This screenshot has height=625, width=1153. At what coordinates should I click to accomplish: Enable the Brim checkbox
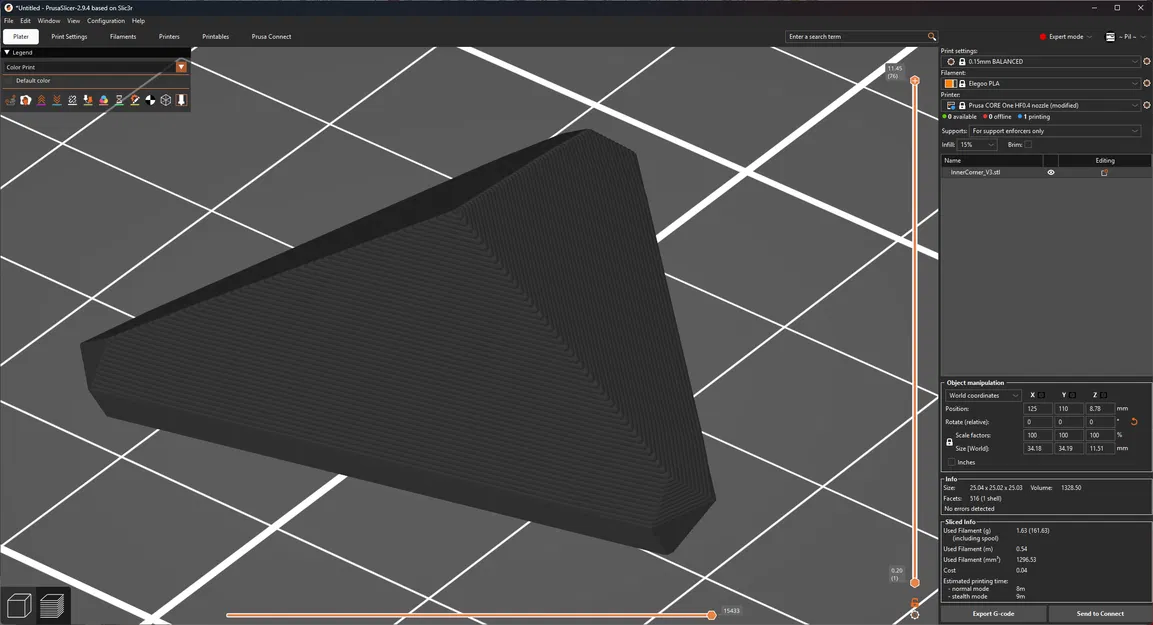coord(1028,145)
